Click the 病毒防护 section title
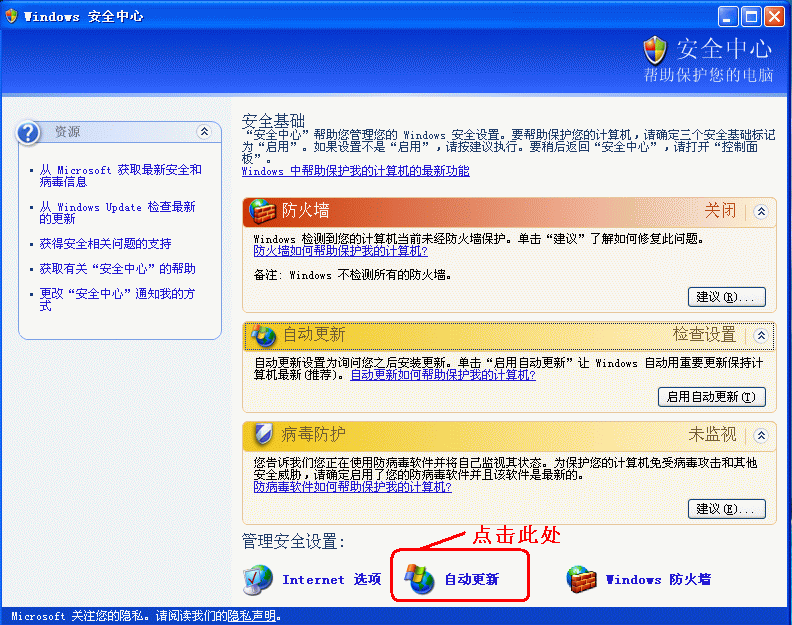This screenshot has height=625, width=792. (x=313, y=434)
